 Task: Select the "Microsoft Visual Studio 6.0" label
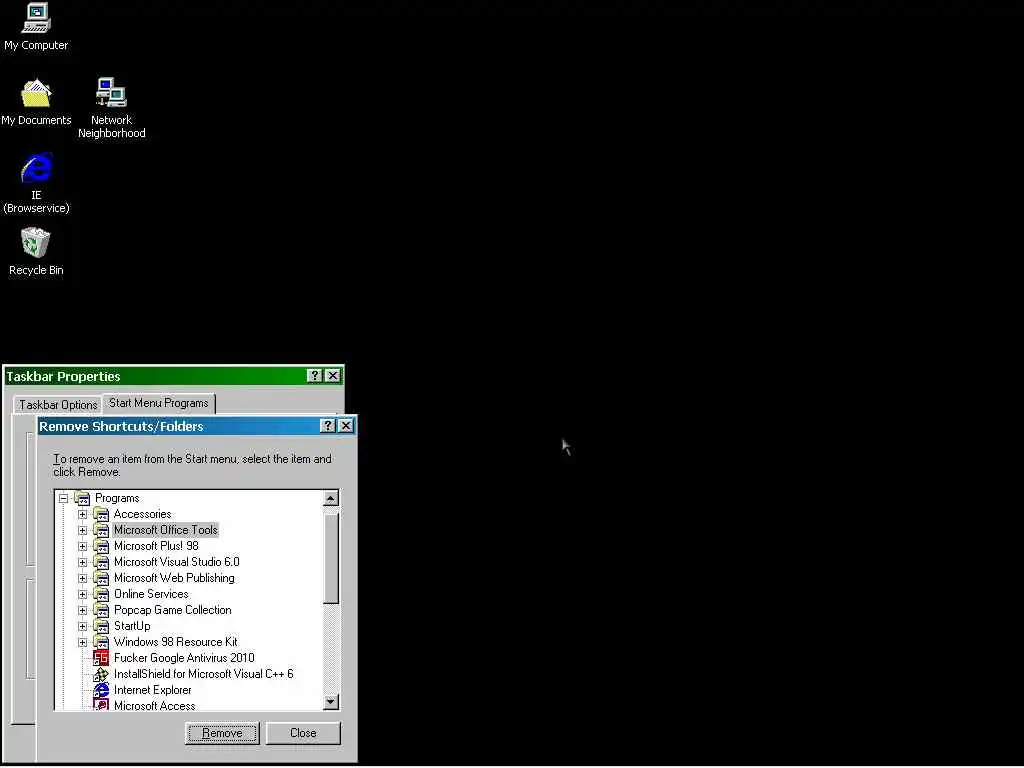[176, 562]
